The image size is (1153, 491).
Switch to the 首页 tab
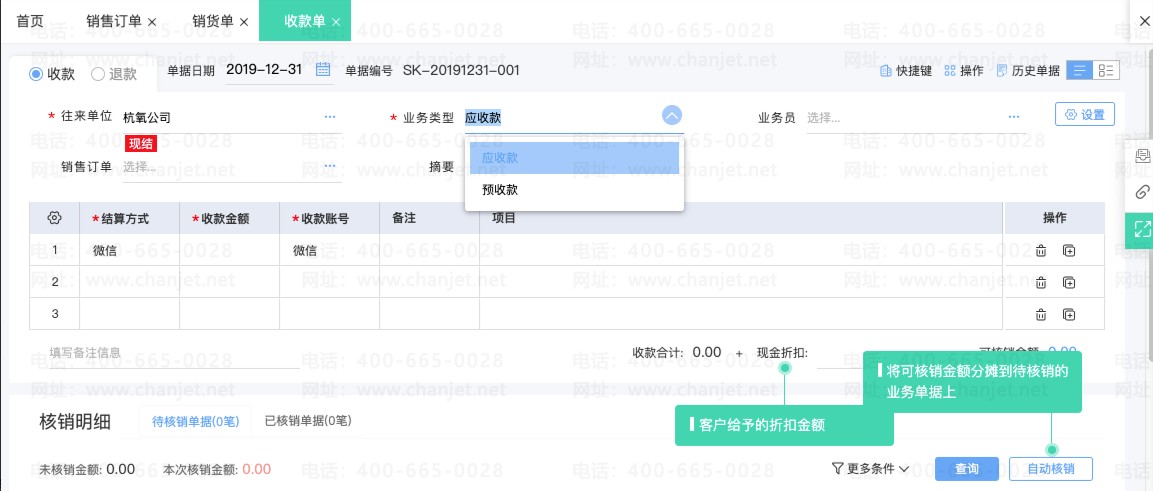click(x=29, y=21)
